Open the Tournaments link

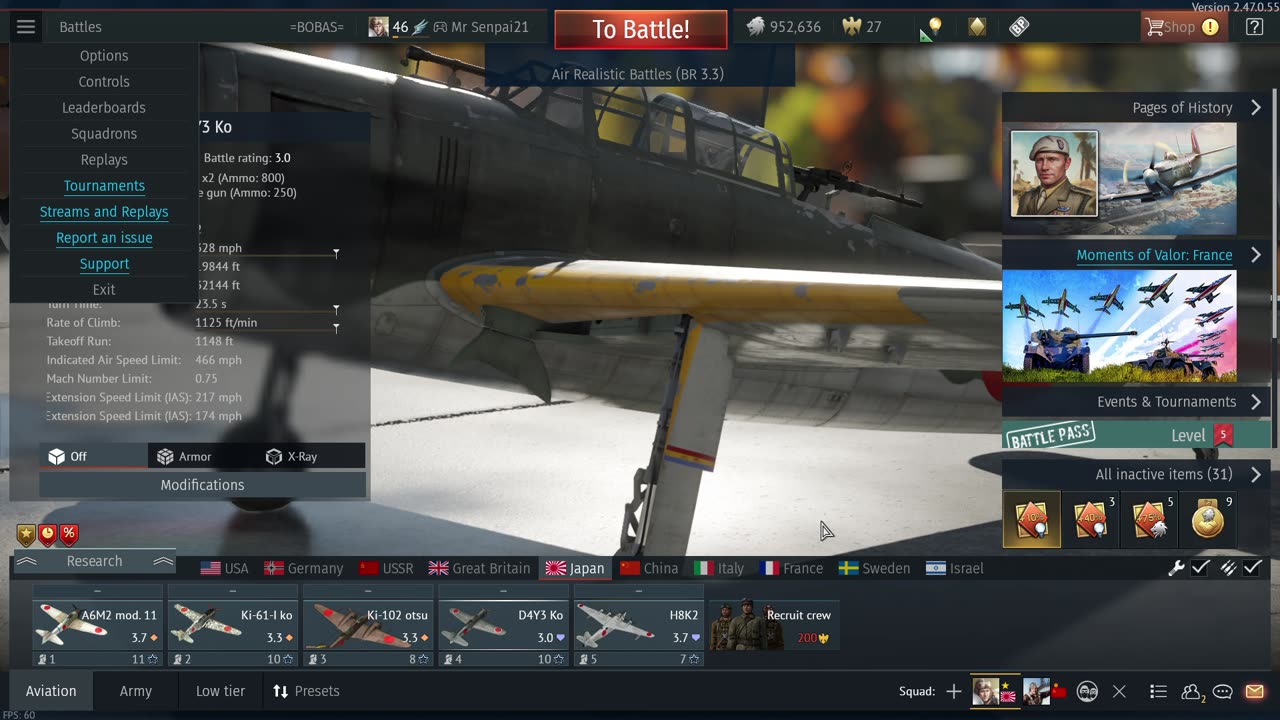pos(104,186)
